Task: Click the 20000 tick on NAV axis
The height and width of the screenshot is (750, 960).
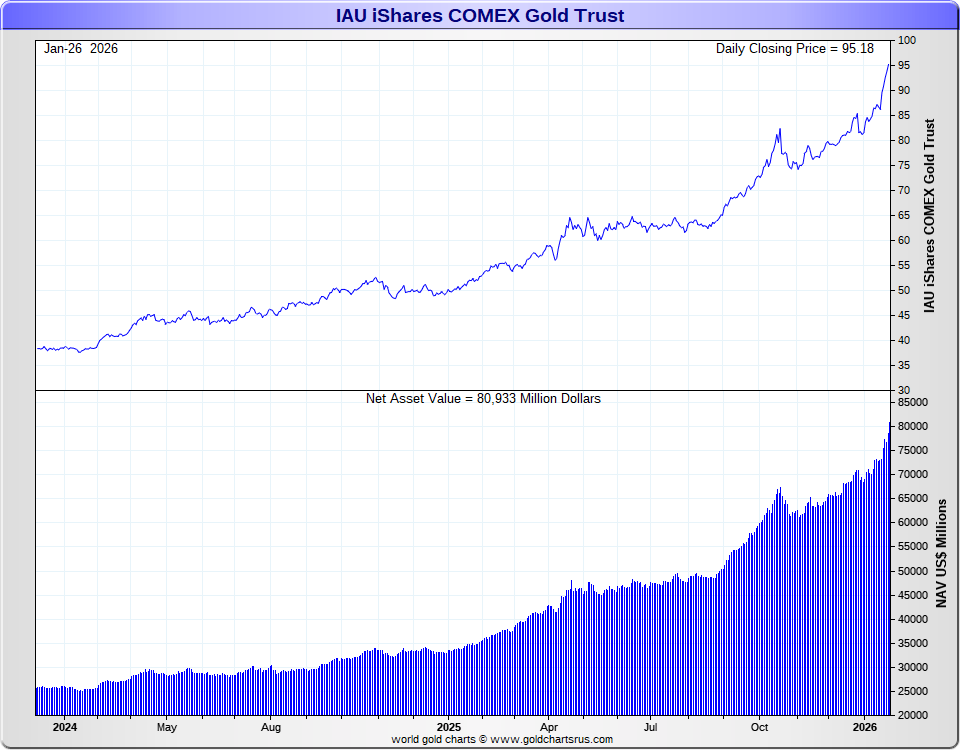Action: (x=913, y=716)
